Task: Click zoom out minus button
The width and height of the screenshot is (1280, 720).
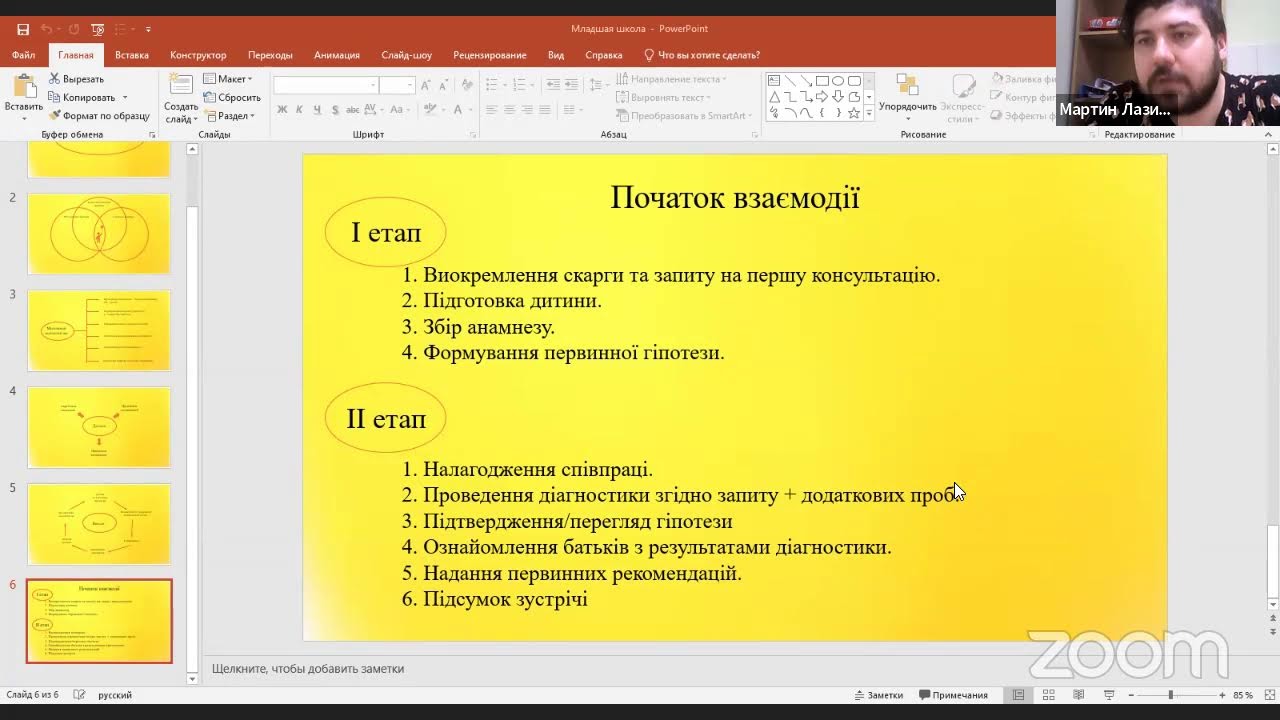Action: tap(1132, 695)
